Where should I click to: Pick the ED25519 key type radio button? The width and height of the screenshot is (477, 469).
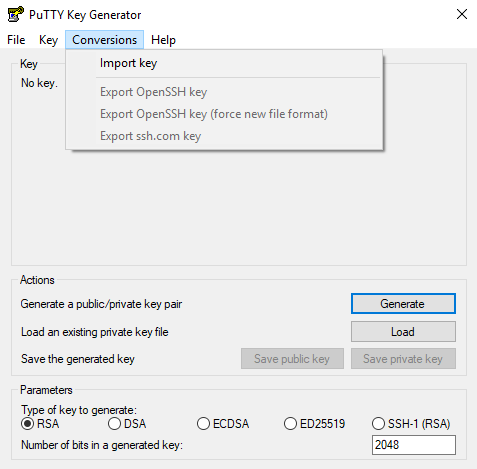click(x=290, y=424)
